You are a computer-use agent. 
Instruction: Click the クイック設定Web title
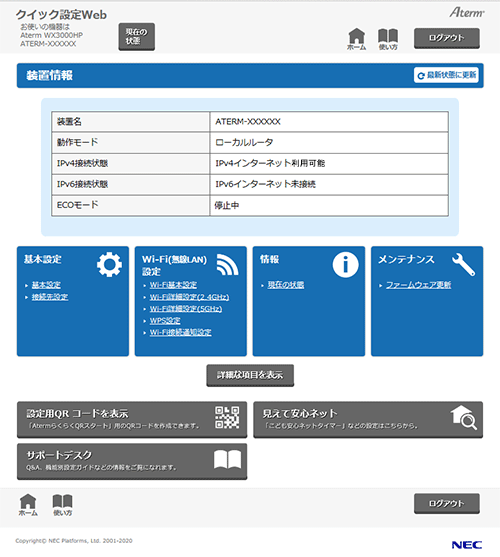[x=61, y=15]
